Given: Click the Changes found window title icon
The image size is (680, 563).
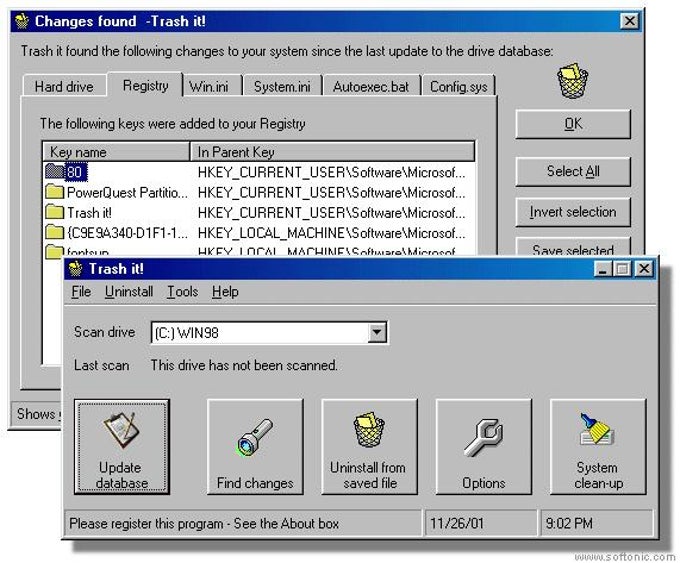Looking at the screenshot, I should 22,21.
